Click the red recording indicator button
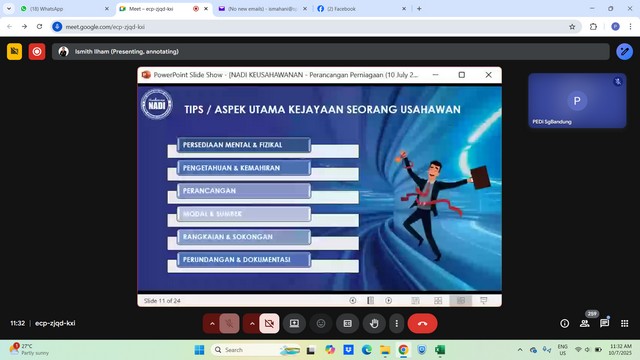The image size is (640, 360). point(37,51)
